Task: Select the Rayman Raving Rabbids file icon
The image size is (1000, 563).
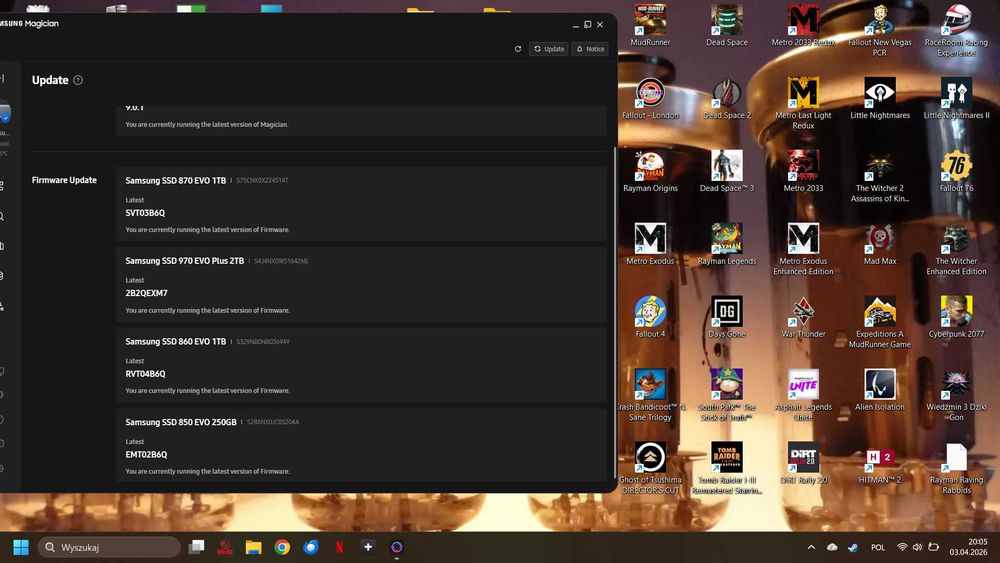Action: pyautogui.click(x=956, y=467)
